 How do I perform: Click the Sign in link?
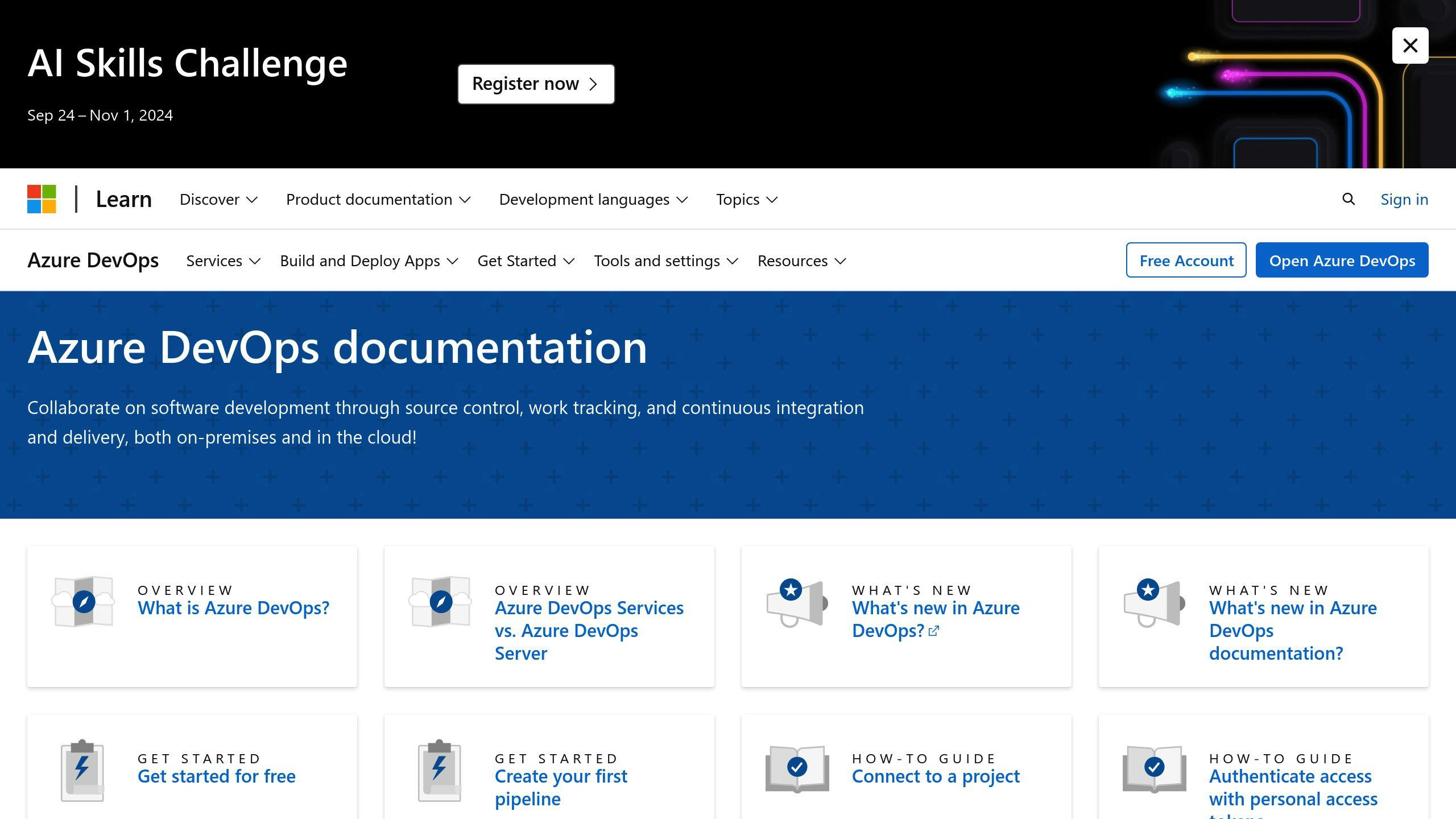[x=1404, y=199]
